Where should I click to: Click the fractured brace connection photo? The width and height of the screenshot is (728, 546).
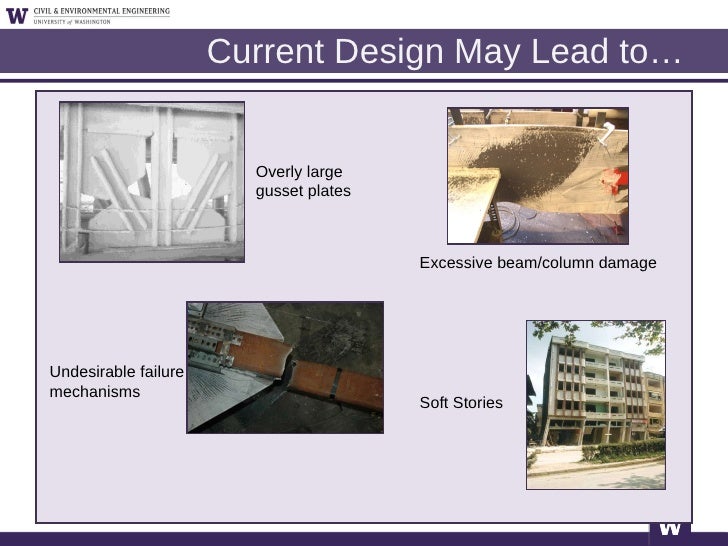click(x=285, y=368)
